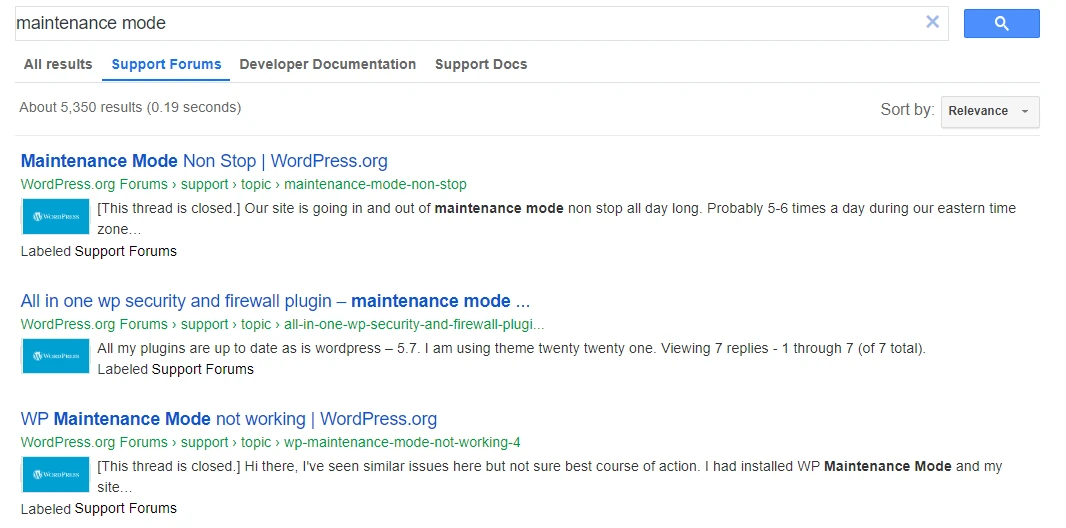Click the "About 5,350 results" count text
This screenshot has width=1066, height=528.
click(x=130, y=107)
